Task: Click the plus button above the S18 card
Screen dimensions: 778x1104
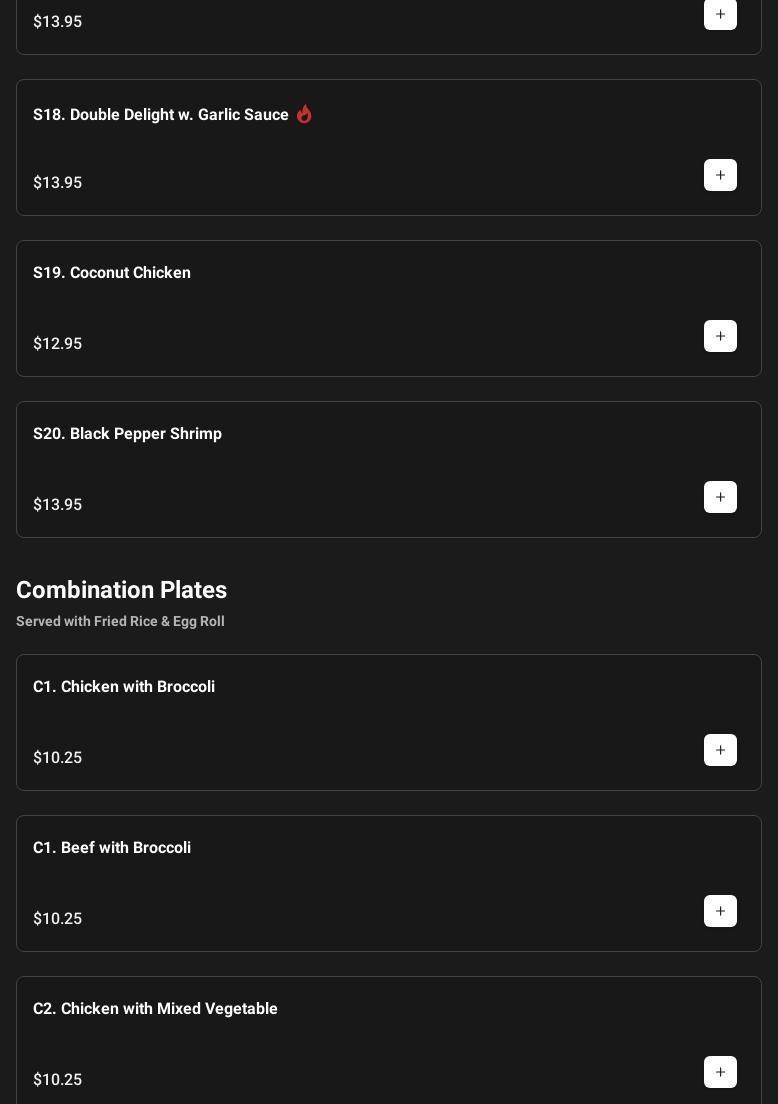Action: pos(720,14)
